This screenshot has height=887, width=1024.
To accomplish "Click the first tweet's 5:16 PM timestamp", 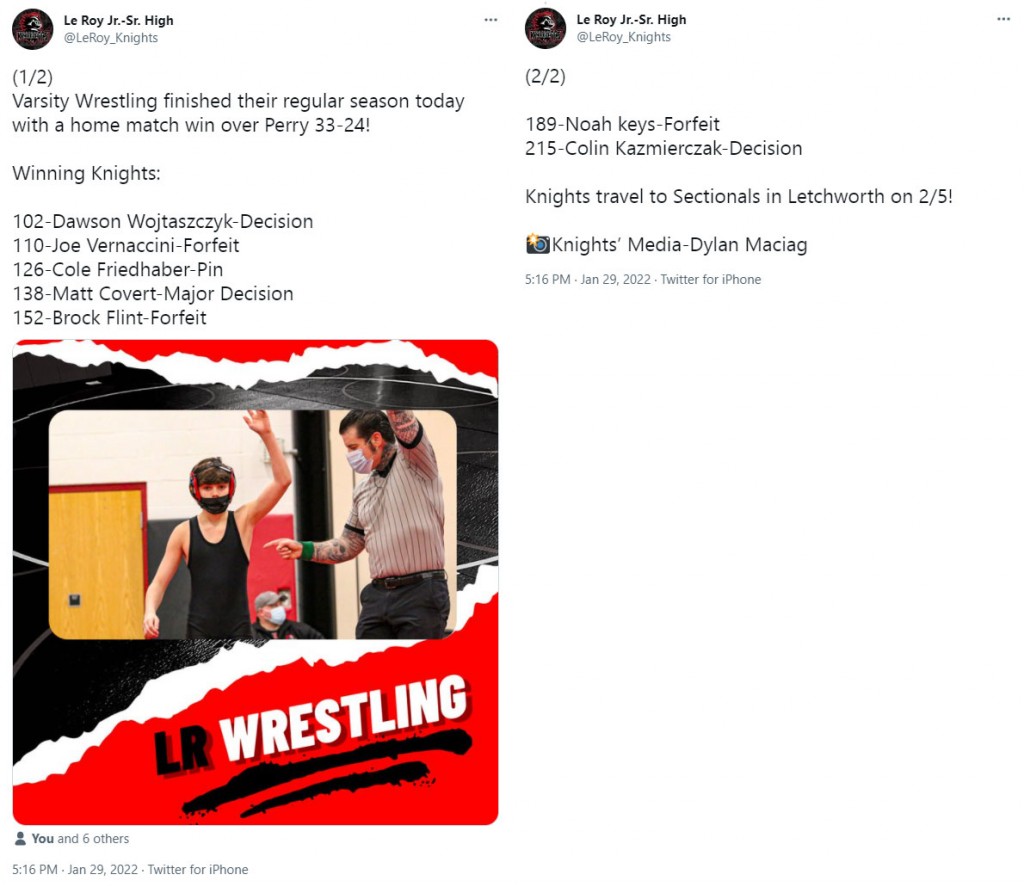I will point(35,869).
